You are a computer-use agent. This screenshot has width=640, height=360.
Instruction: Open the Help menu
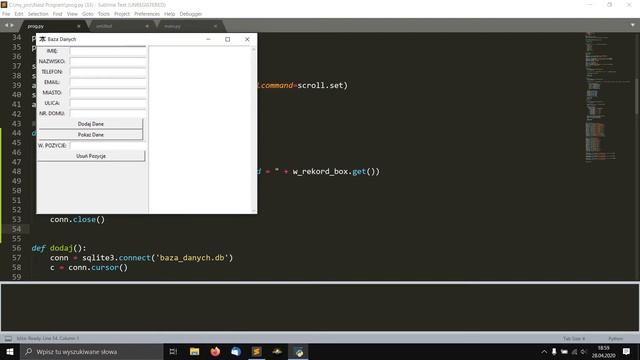click(169, 14)
